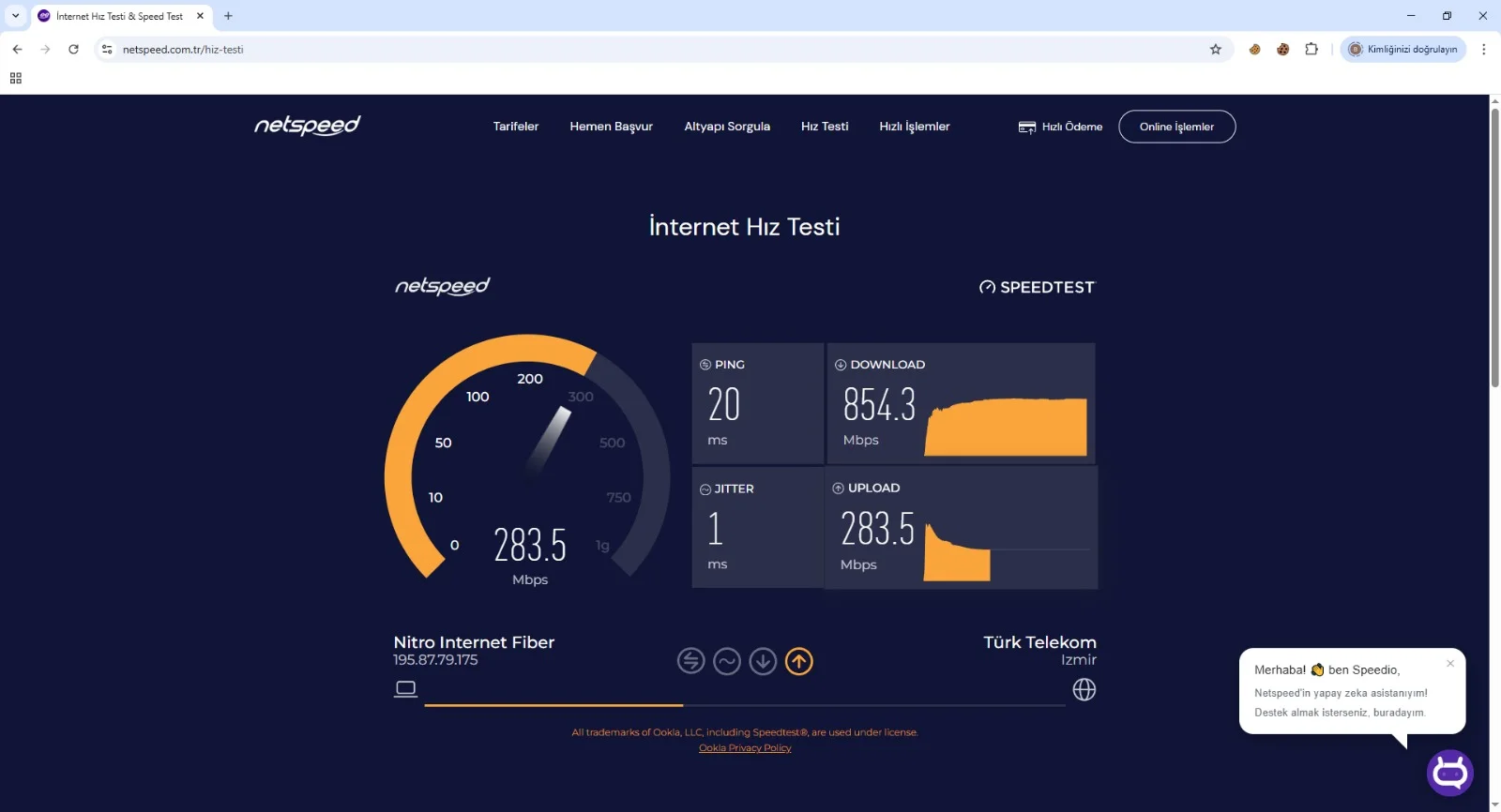Click the first cookie extension icon

click(1254, 50)
